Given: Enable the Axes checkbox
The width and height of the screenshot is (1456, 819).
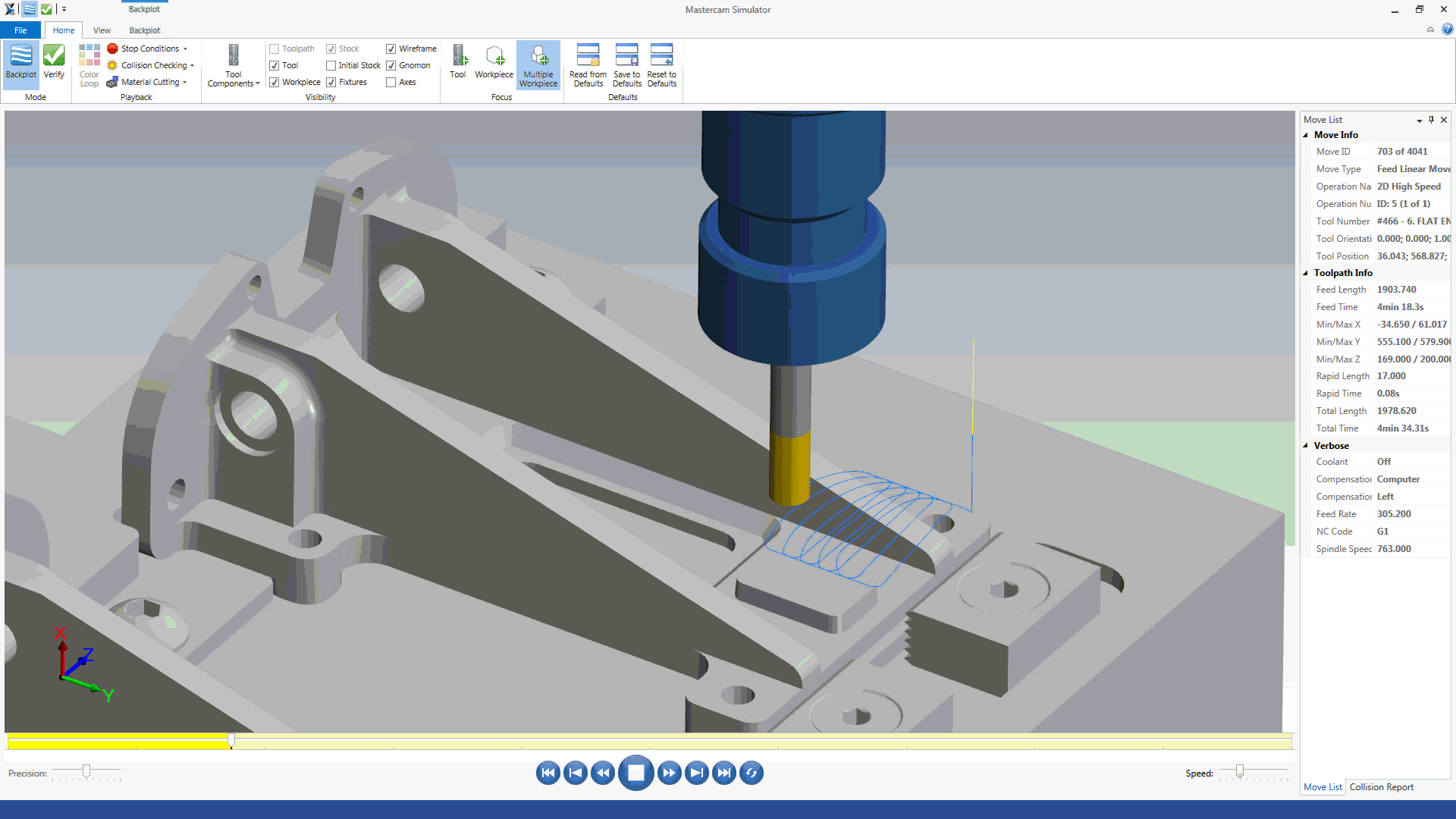Looking at the screenshot, I should [391, 82].
